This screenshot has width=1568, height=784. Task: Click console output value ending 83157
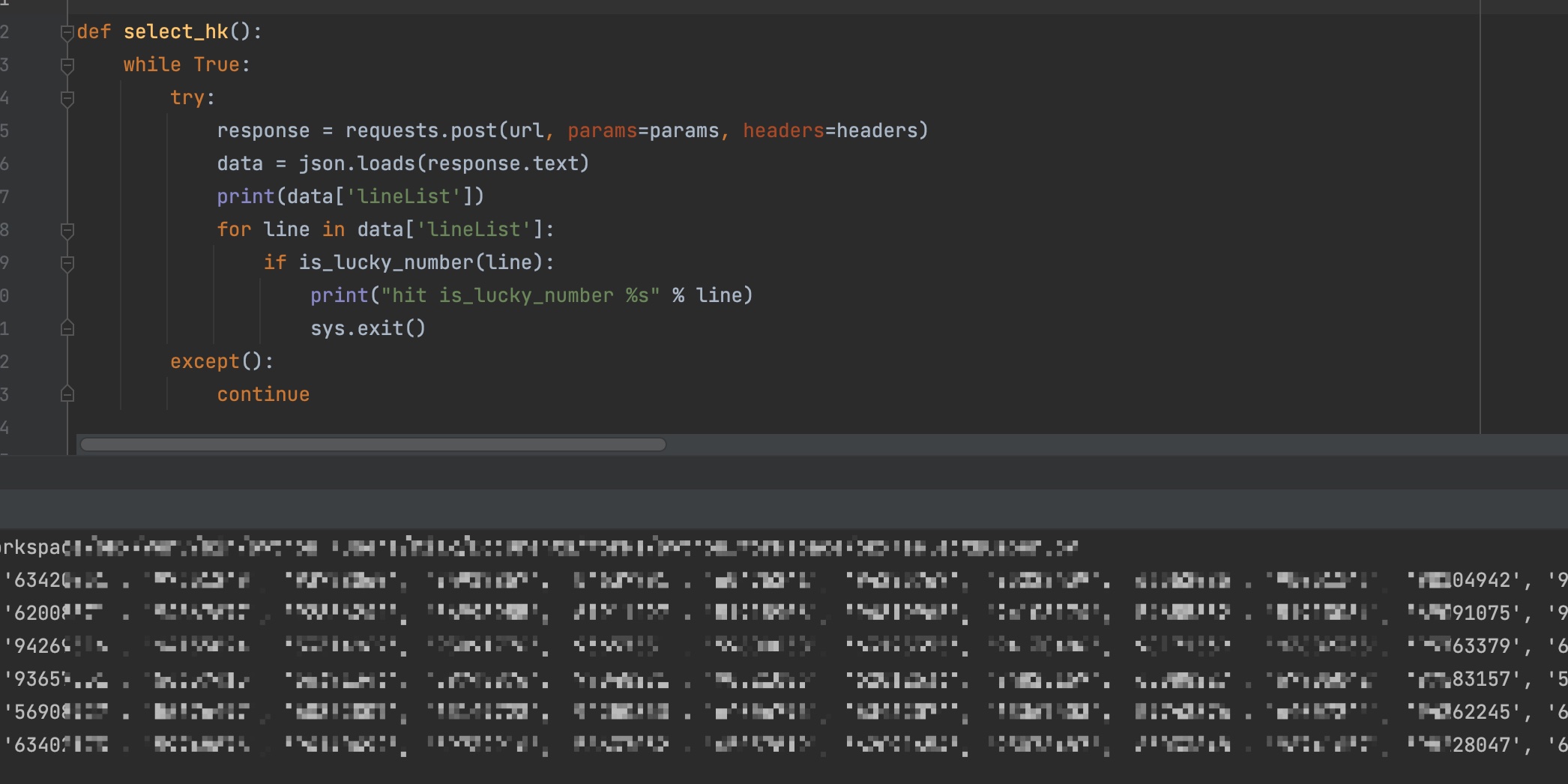(1465, 679)
